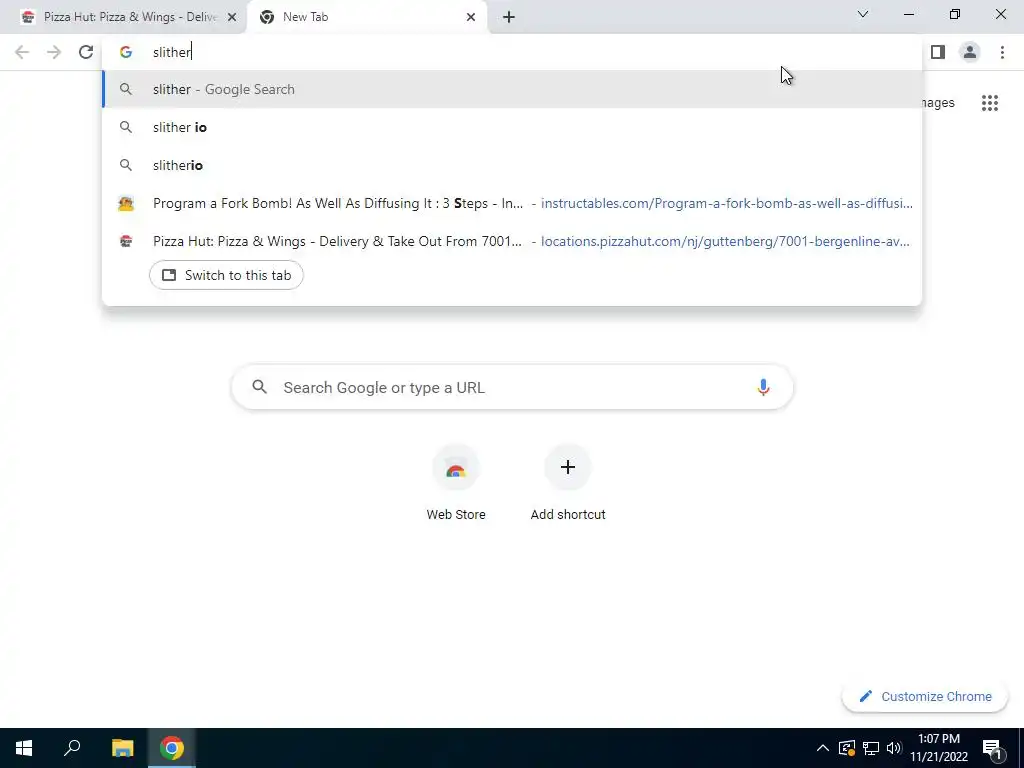Open the Google apps grid
This screenshot has height=768, width=1024.
989,103
